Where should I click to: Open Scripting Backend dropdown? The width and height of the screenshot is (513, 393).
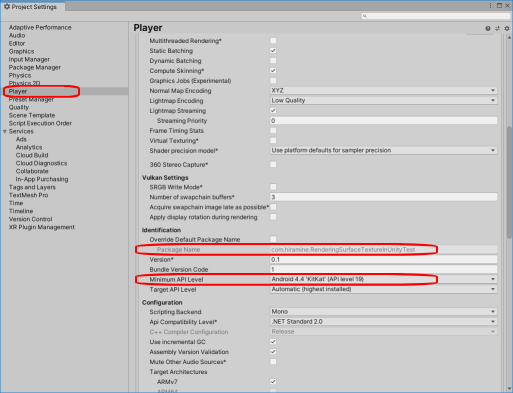(x=383, y=312)
